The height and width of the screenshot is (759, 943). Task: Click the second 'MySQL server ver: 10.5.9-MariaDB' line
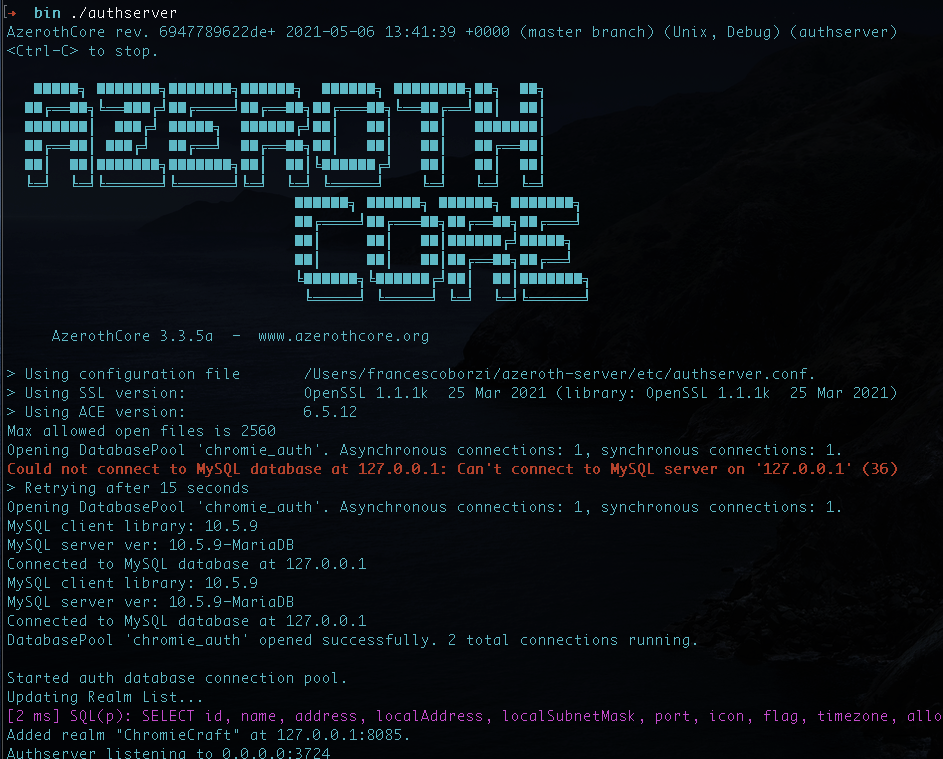[150, 603]
